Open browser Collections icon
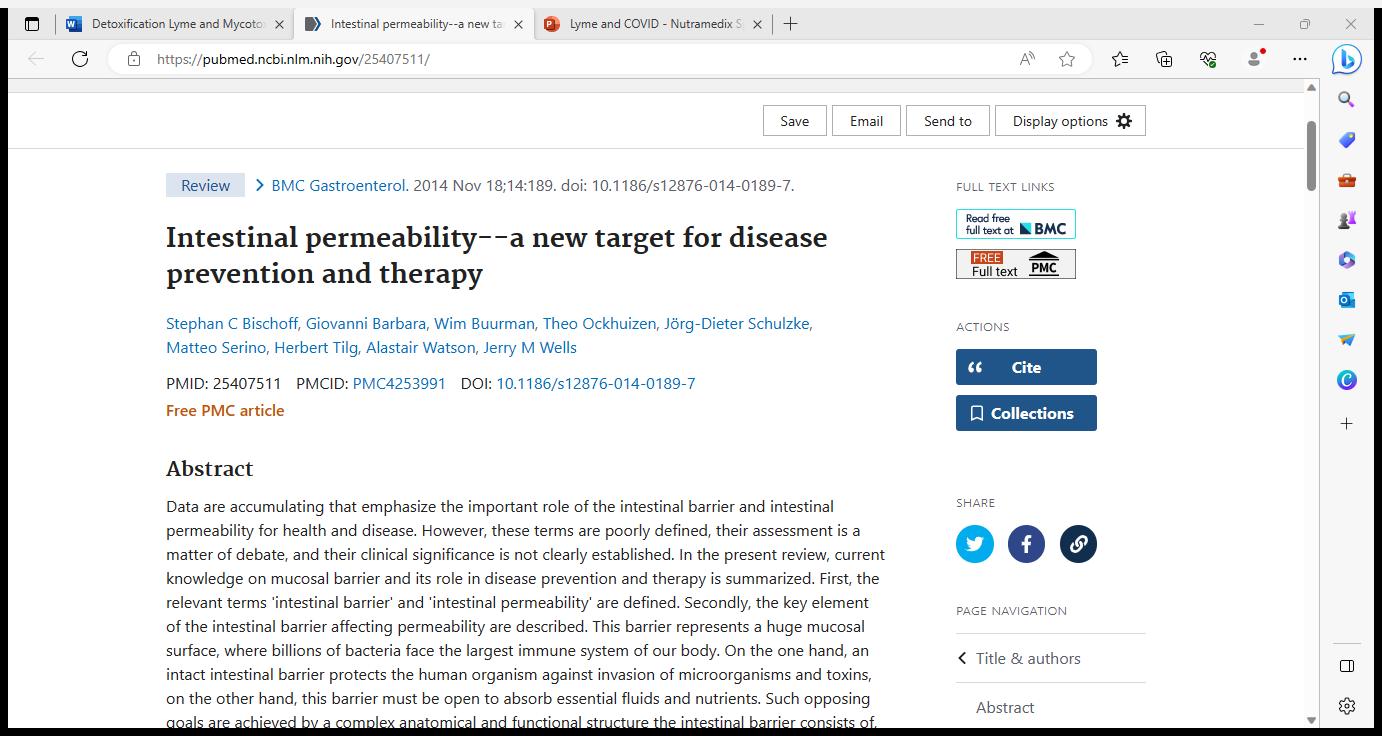Viewport: 1382px width, 736px height. [1164, 59]
